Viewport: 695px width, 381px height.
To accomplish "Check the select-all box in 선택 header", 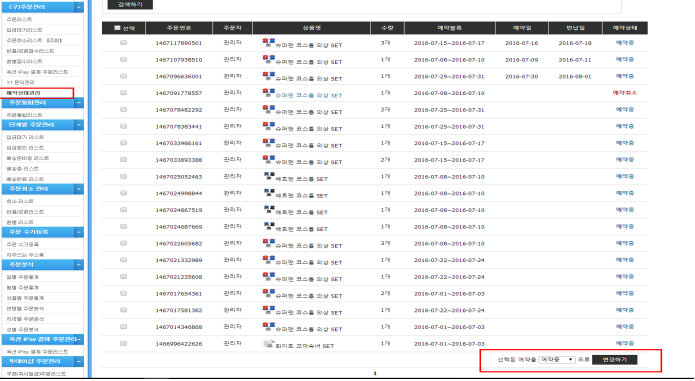I will coord(117,28).
